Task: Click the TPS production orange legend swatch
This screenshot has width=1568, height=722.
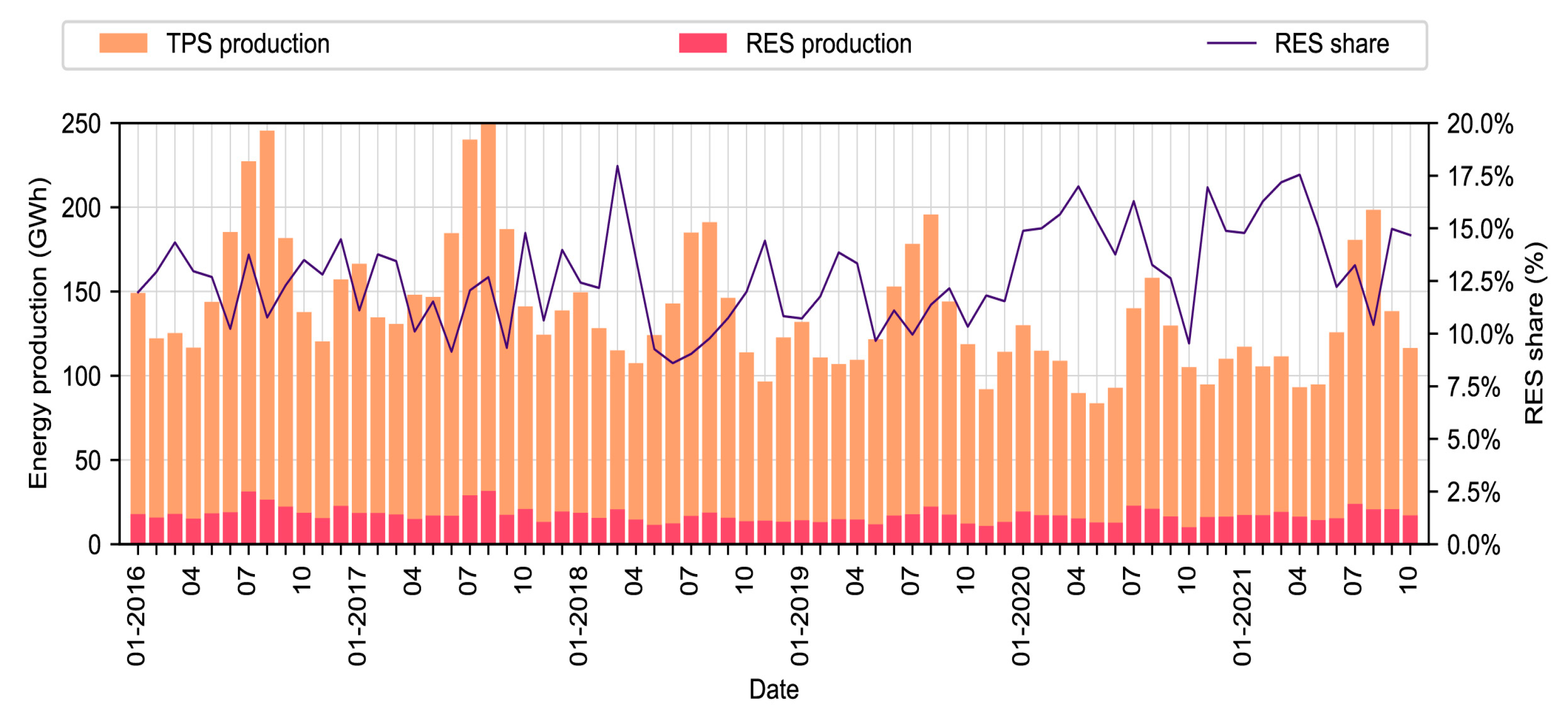Action: point(123,43)
